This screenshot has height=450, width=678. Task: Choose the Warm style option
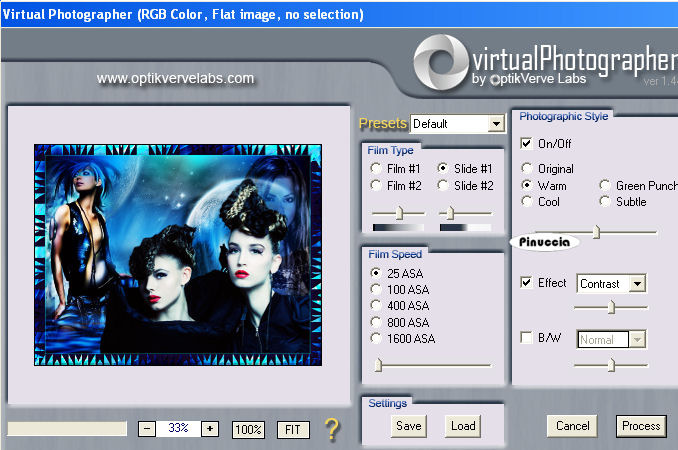pyautogui.click(x=527, y=185)
